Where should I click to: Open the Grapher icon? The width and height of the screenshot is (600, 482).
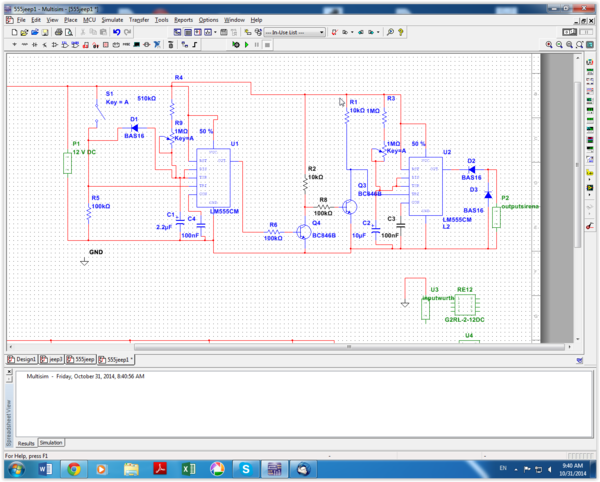tap(208, 33)
